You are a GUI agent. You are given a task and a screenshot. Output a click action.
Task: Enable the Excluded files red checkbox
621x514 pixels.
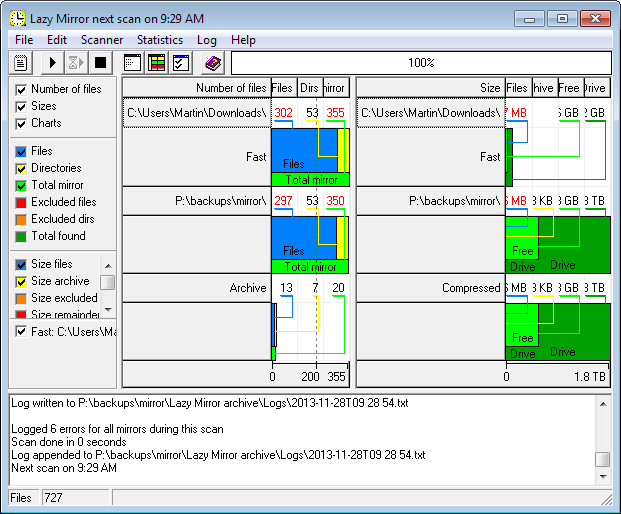21,202
